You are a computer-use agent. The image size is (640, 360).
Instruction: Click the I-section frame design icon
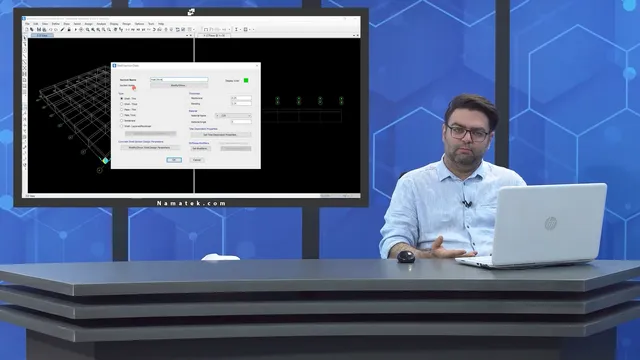click(x=236, y=29)
